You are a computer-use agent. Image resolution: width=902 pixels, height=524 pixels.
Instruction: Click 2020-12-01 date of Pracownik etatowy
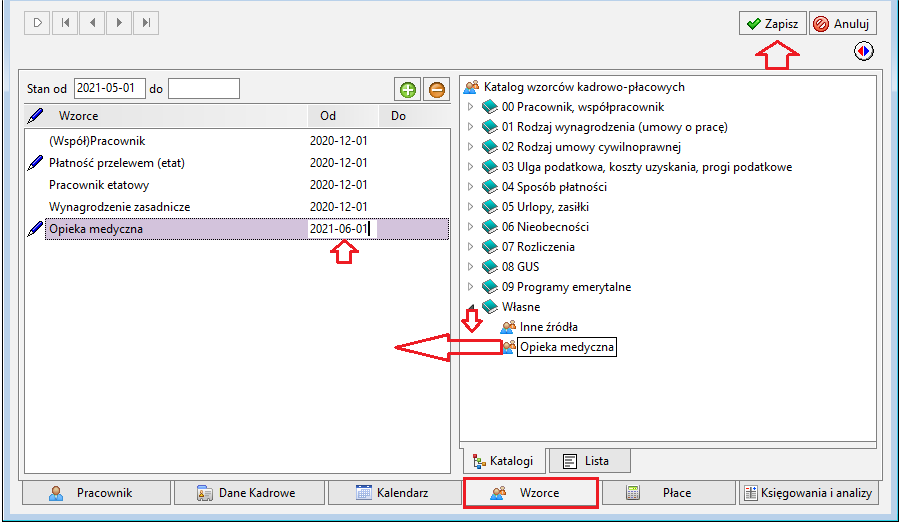(x=338, y=185)
